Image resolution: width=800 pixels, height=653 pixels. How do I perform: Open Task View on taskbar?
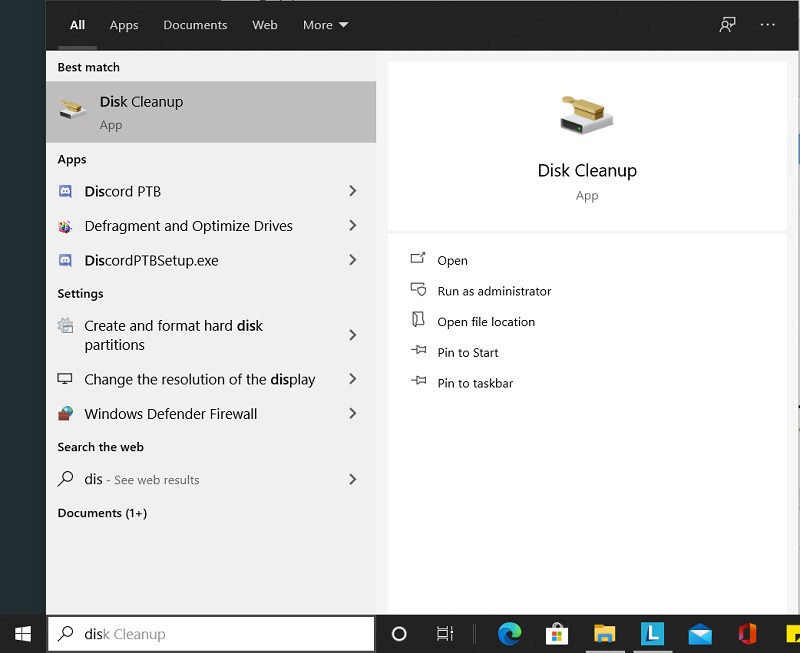point(445,634)
